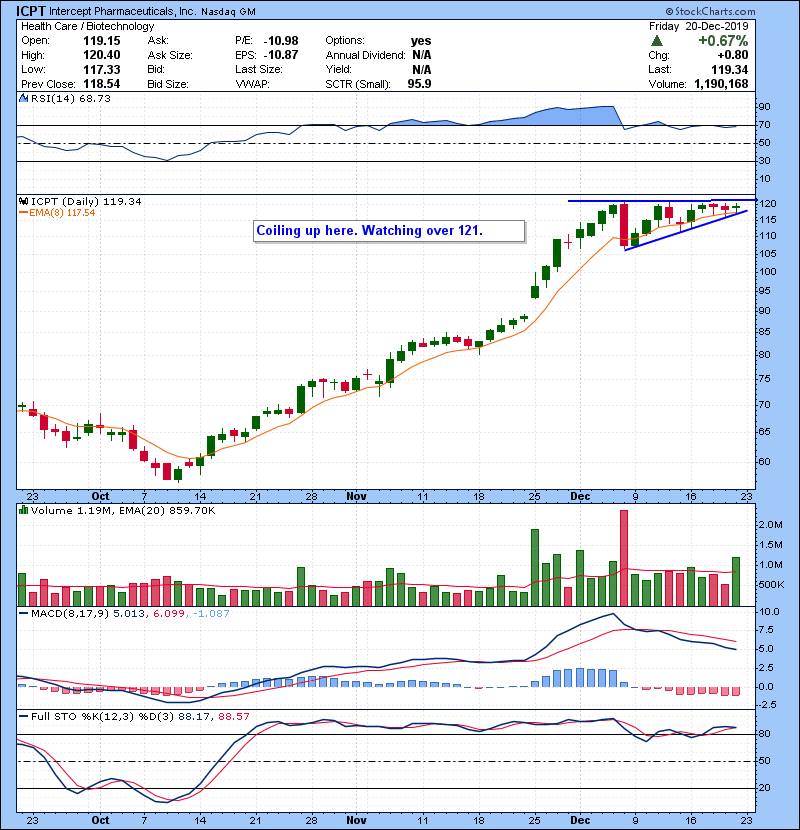Click the Last price 119.34
The height and width of the screenshot is (830, 800).
729,69
